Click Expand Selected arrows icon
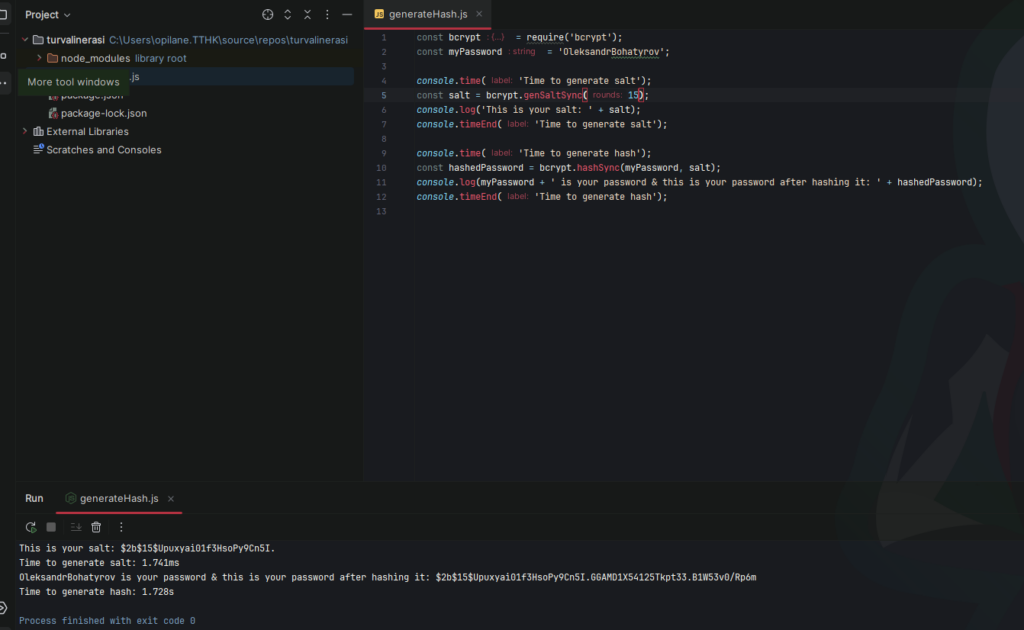 coord(287,14)
